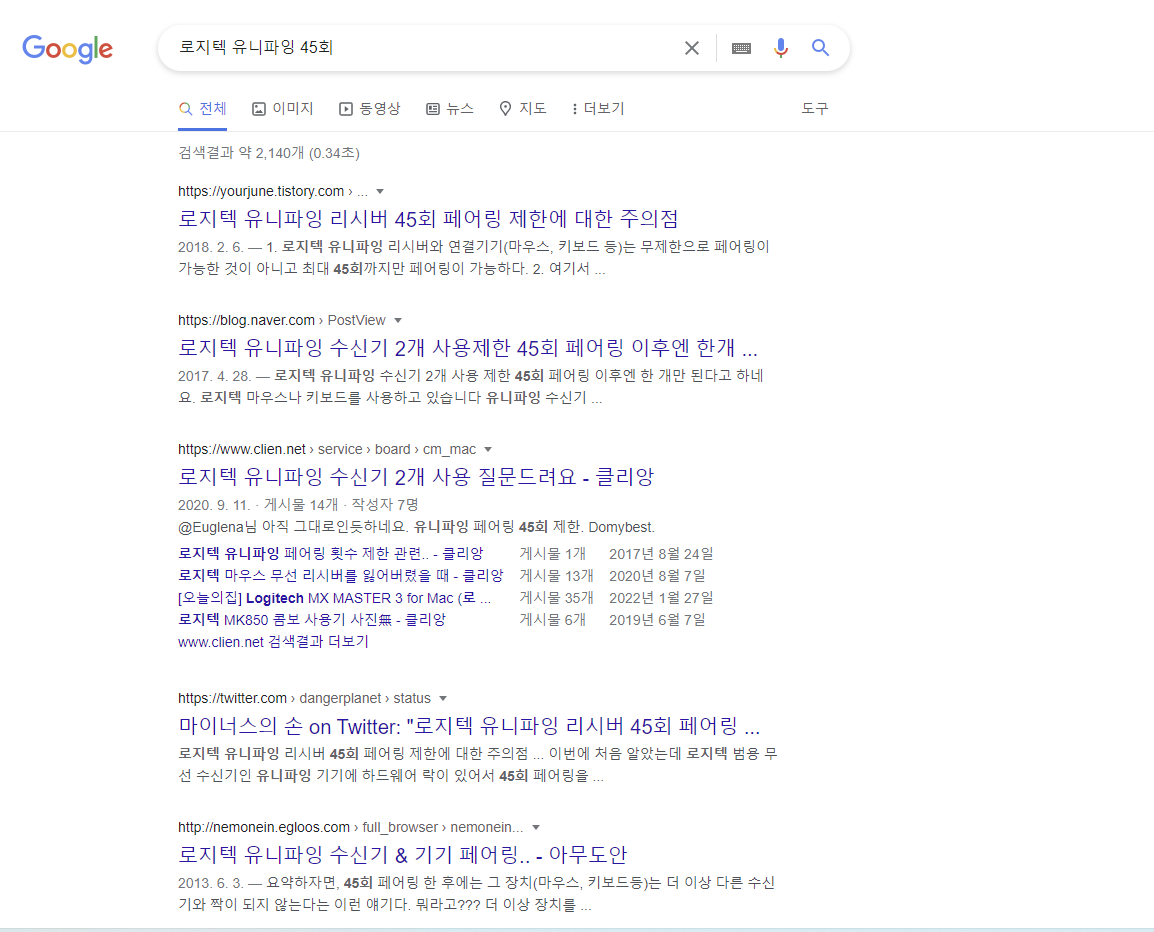Click the date 2017년 8월 24일
The image size is (1154, 932).
click(661, 554)
